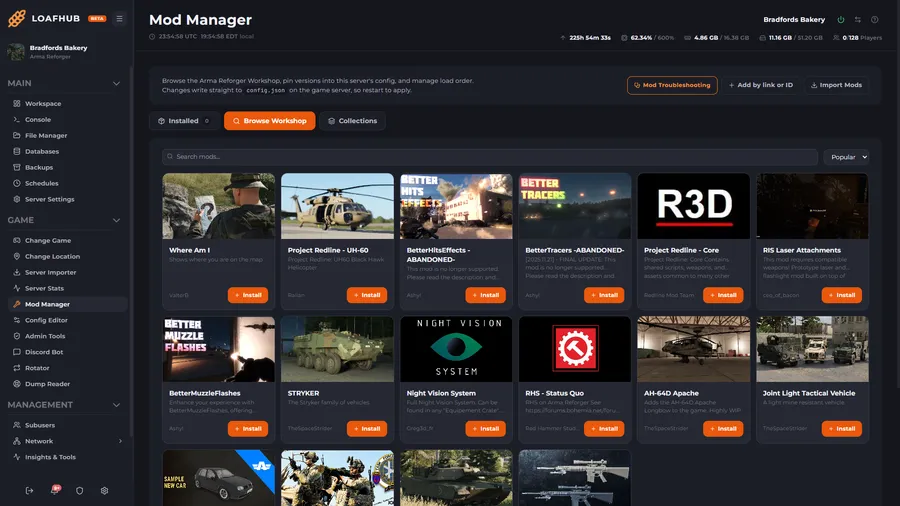The image size is (900, 506).
Task: Click the swap arrows icon top right
Action: point(858,20)
